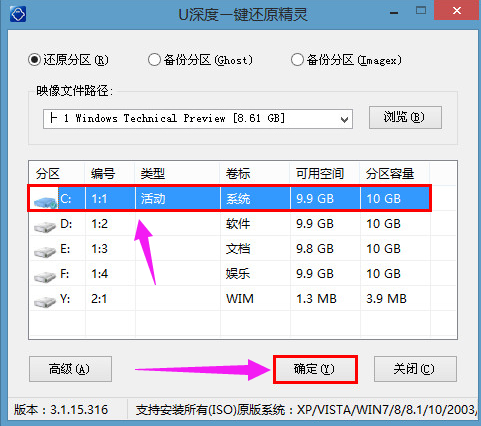The width and height of the screenshot is (481, 426).
Task: Click the Windows Technical Preview combo box
Action: [x=198, y=119]
